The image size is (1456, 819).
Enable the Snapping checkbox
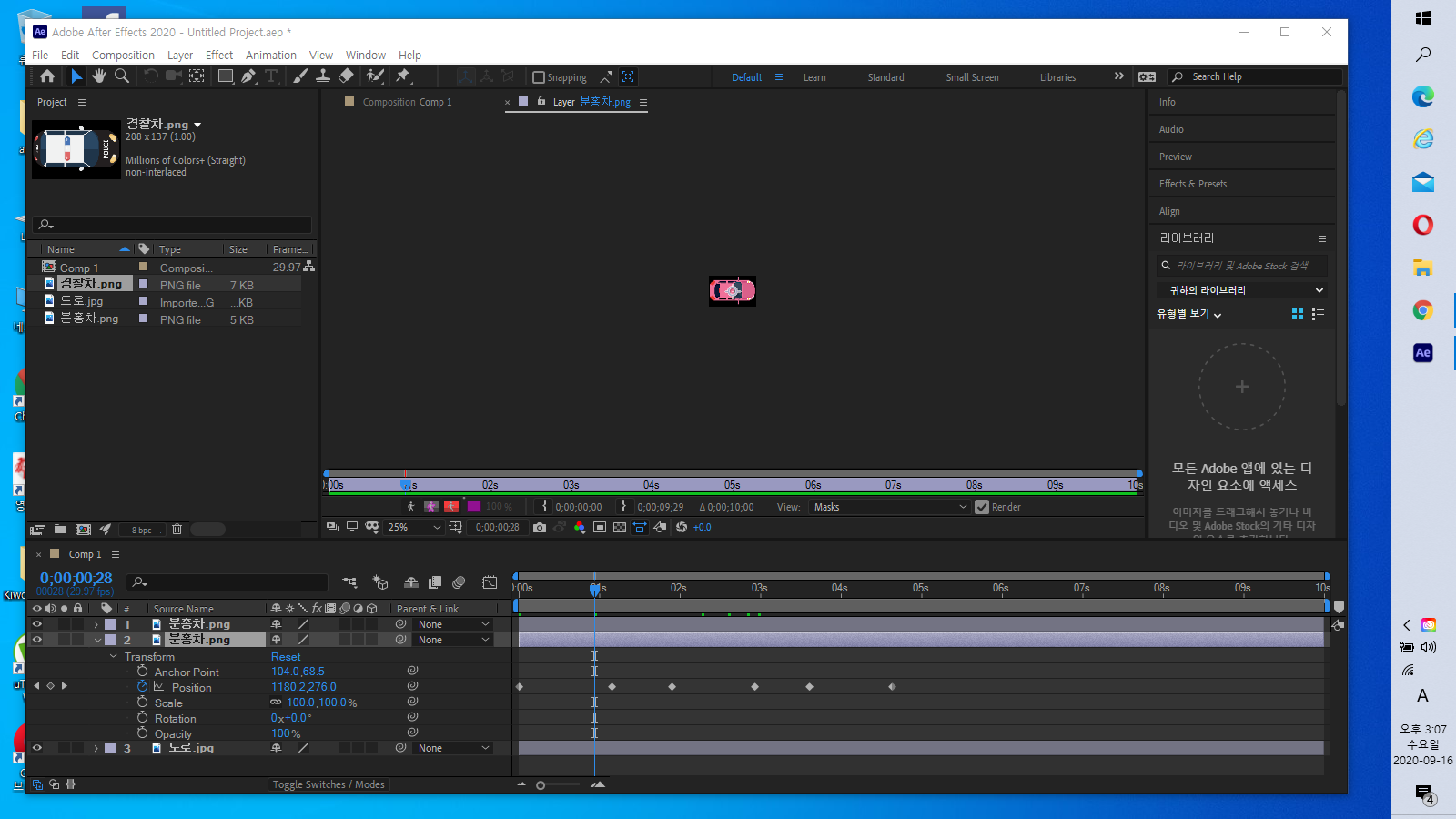pos(538,76)
